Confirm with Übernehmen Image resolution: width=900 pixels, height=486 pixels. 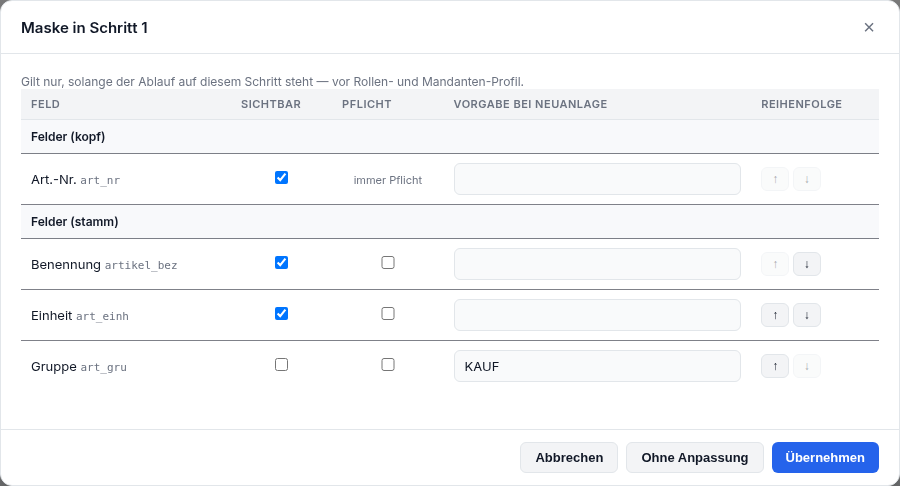pos(825,457)
